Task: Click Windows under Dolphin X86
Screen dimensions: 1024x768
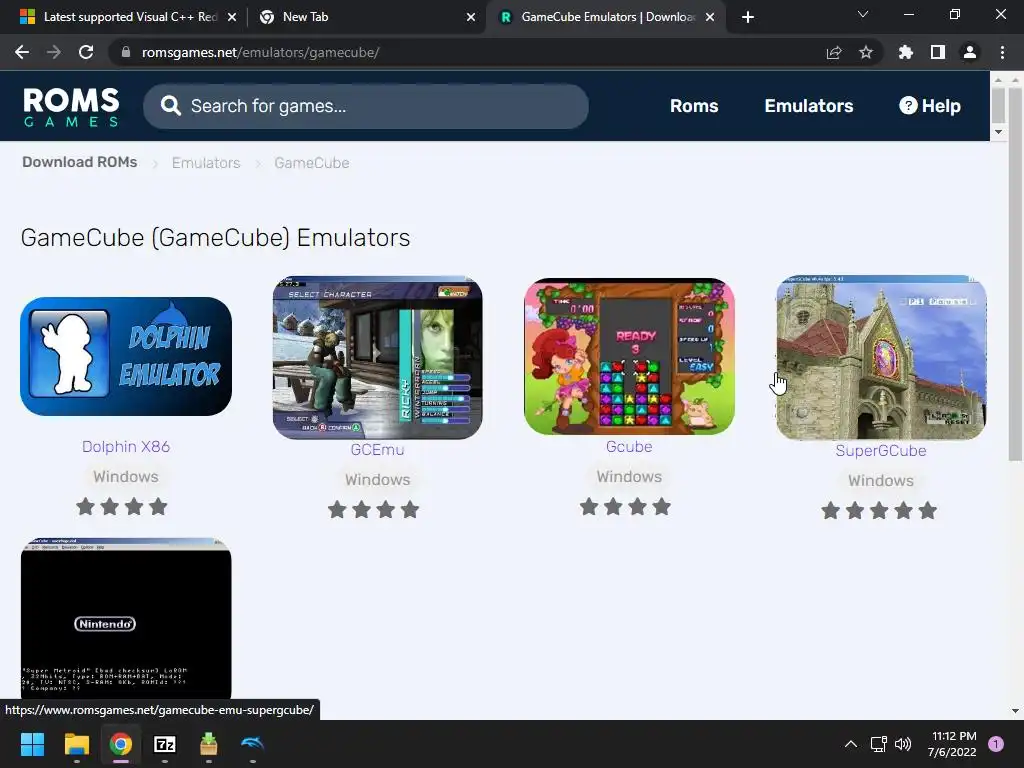Action: pos(126,477)
